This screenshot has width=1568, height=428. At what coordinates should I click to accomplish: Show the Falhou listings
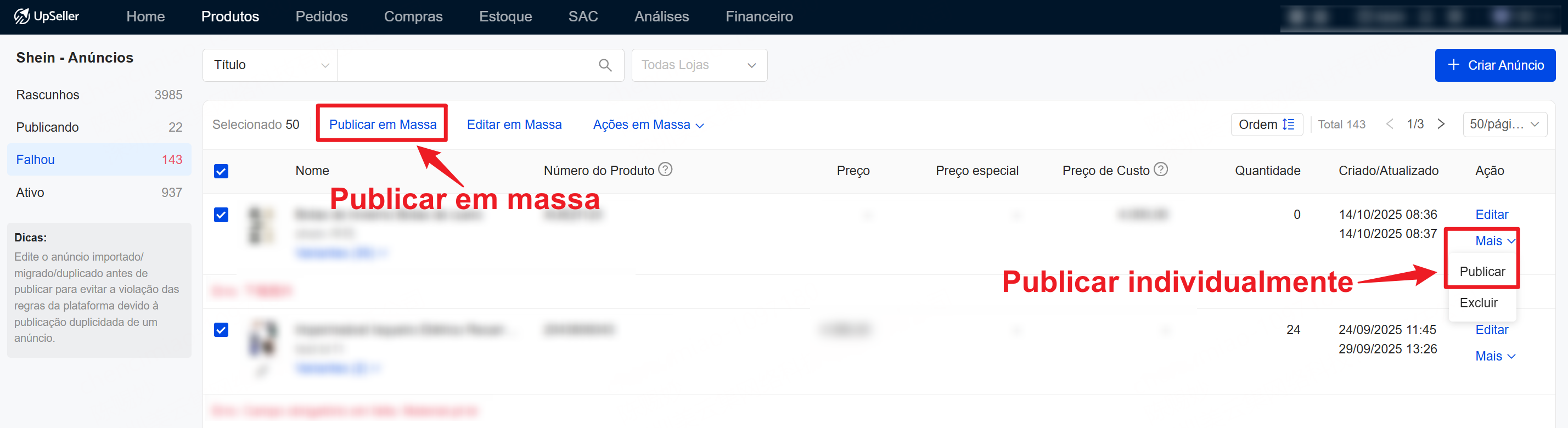(x=99, y=160)
